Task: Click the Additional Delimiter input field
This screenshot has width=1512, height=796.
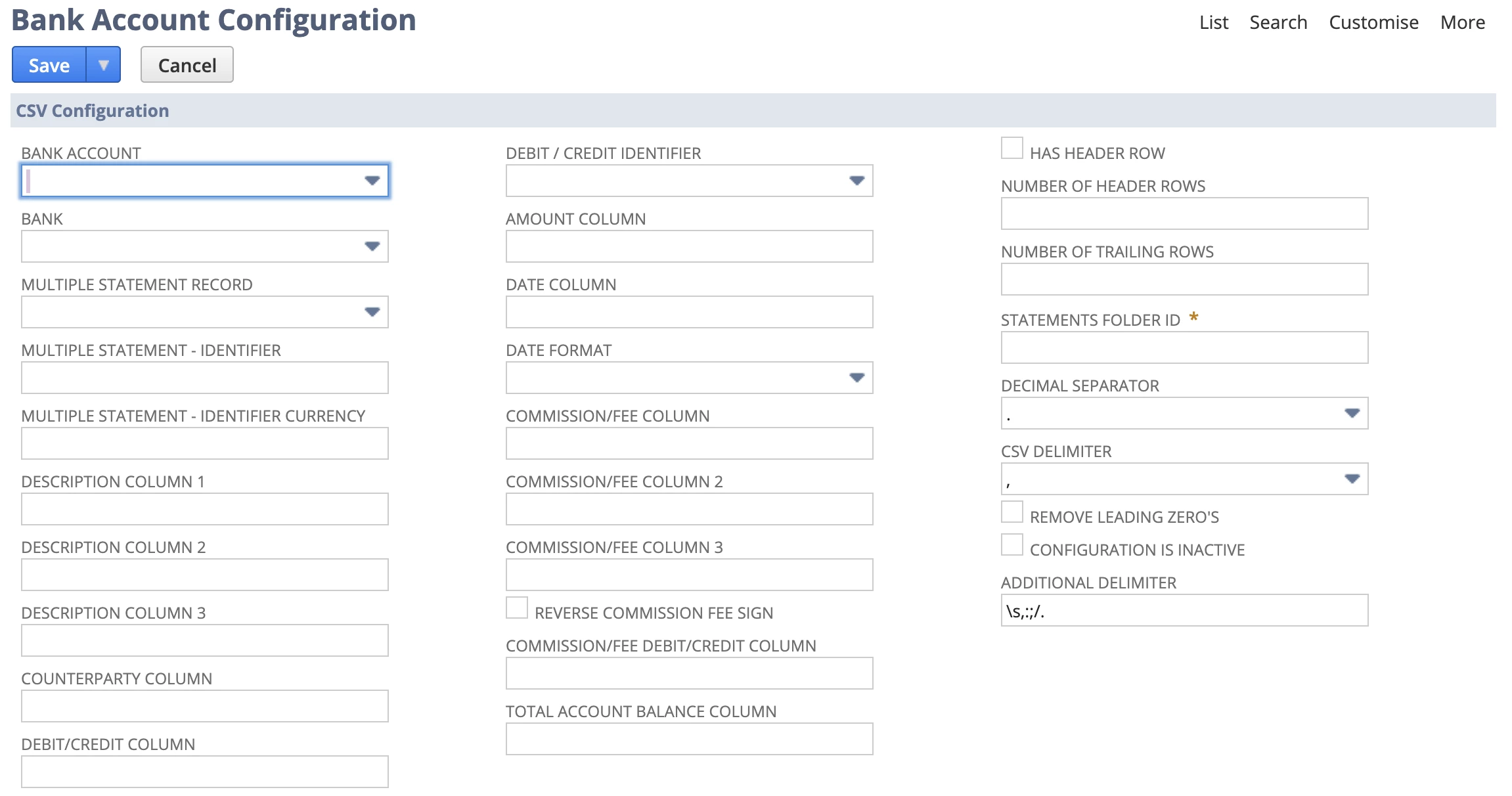Action: [x=1182, y=610]
